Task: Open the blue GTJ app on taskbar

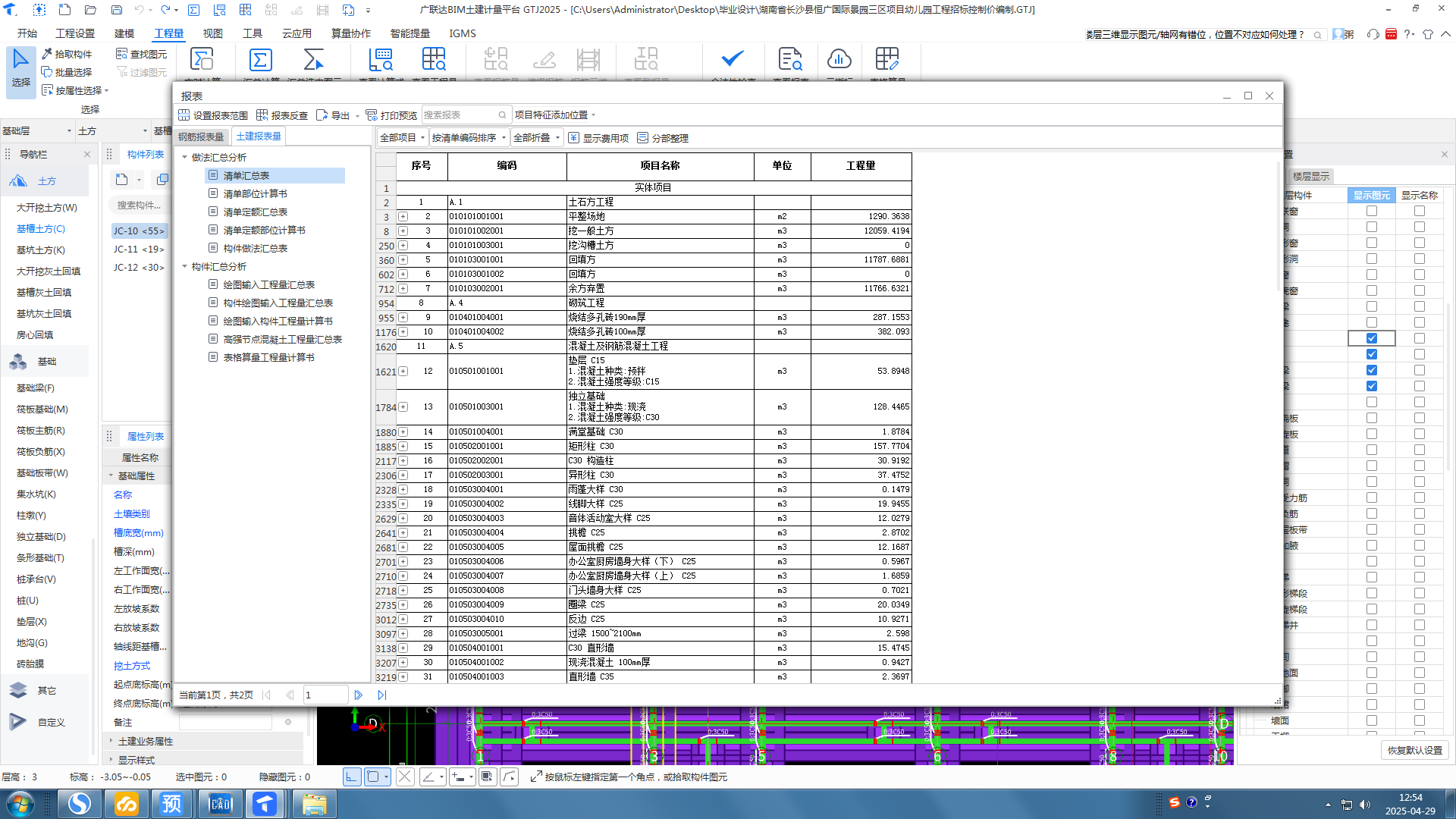Action: [x=265, y=803]
